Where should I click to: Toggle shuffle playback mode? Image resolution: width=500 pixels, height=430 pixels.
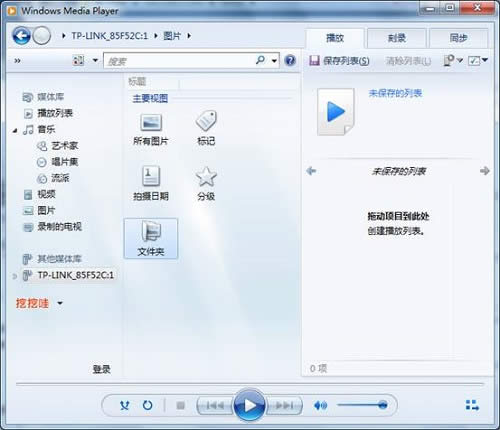(x=125, y=405)
